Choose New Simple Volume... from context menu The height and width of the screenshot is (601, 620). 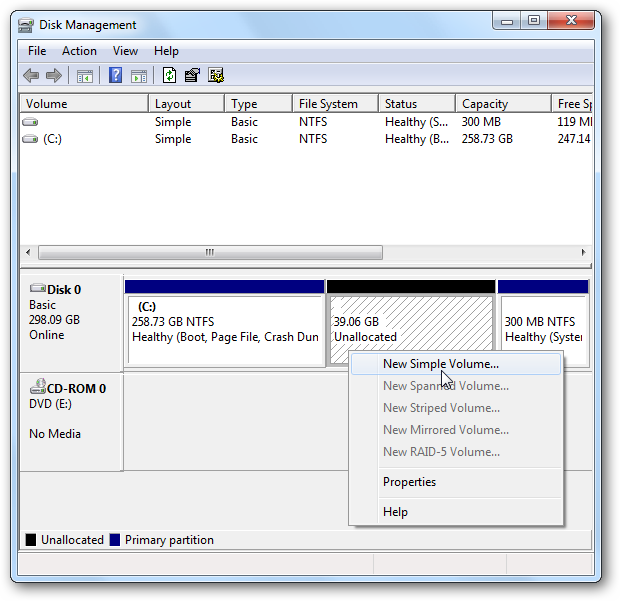click(456, 364)
